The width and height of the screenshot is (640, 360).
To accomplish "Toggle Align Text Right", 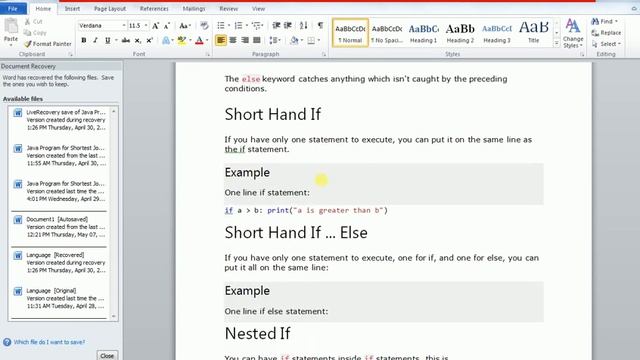I will (x=245, y=40).
